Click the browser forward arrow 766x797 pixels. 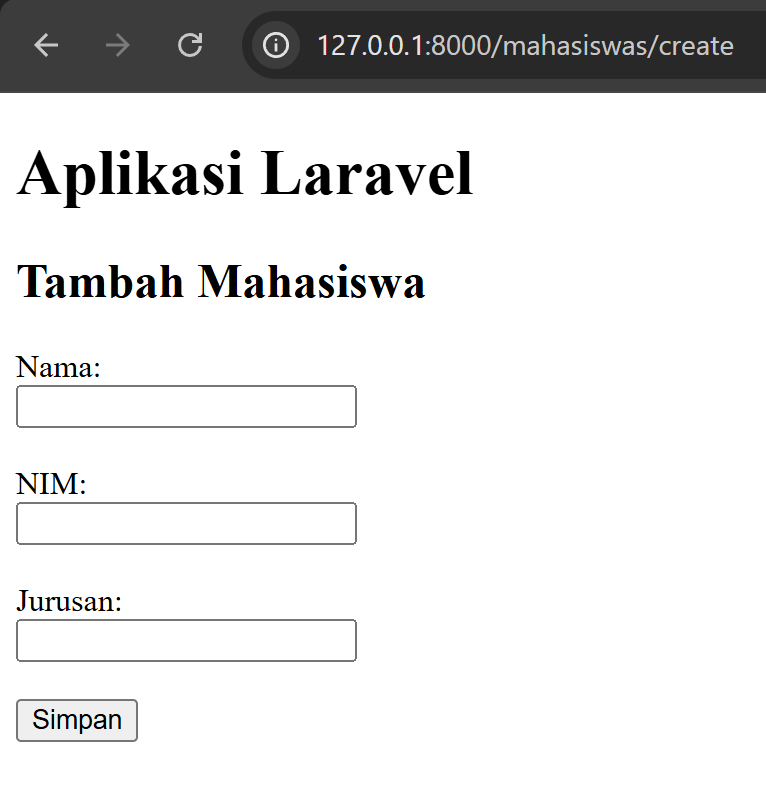118,45
